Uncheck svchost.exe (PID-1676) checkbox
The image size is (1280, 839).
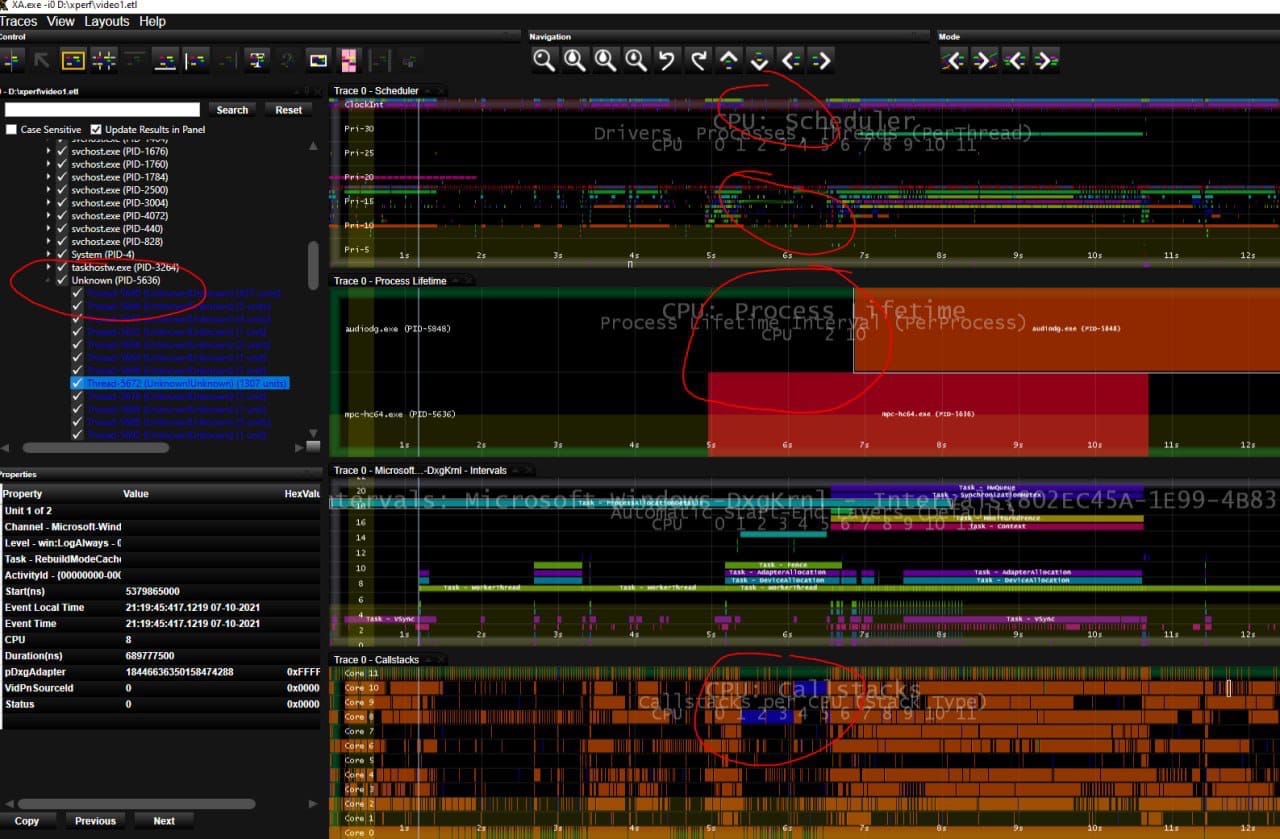63,151
